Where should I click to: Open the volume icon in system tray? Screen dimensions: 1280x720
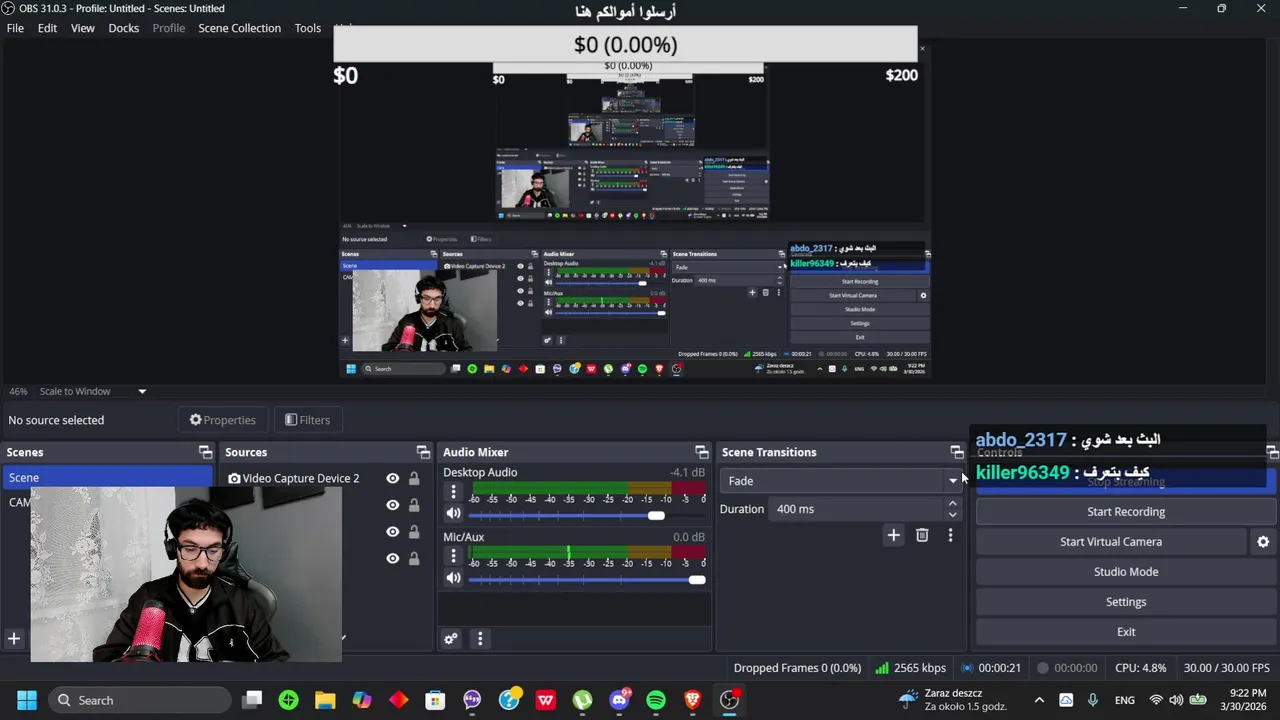point(1176,700)
